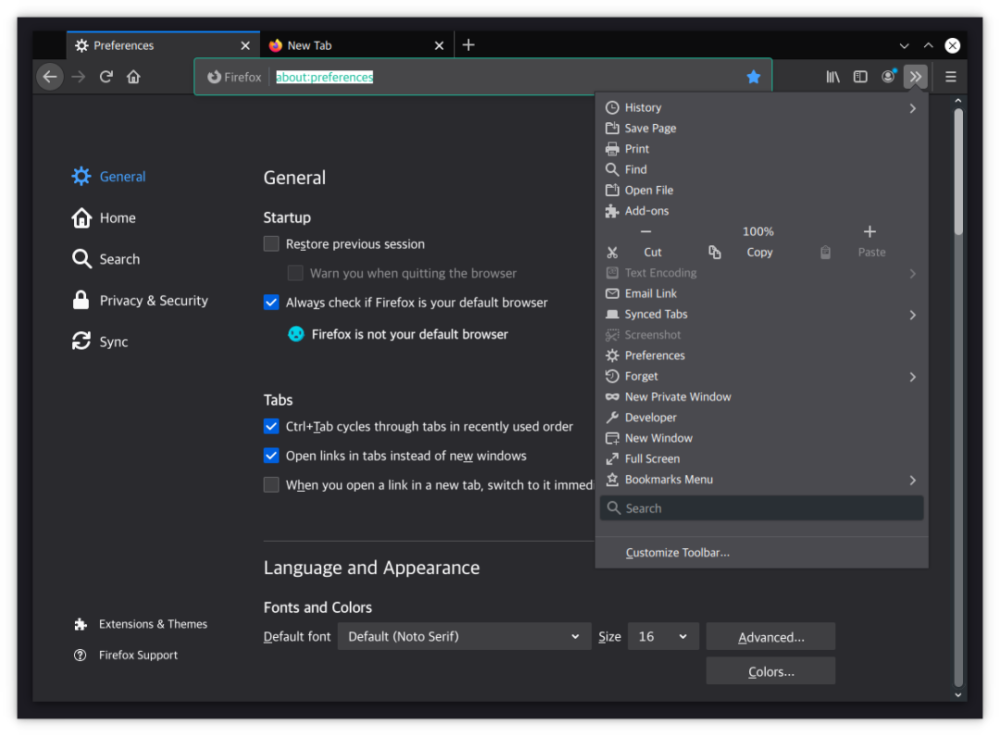Toggle Ctrl+Tab cycles through tabs checkbox
This screenshot has width=1000, height=736.
coord(271,426)
